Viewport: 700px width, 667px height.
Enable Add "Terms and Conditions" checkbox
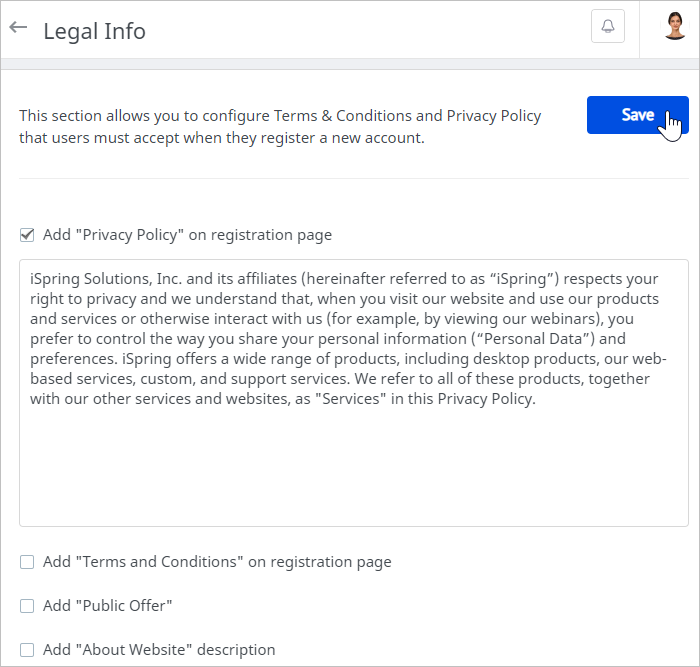(x=27, y=562)
